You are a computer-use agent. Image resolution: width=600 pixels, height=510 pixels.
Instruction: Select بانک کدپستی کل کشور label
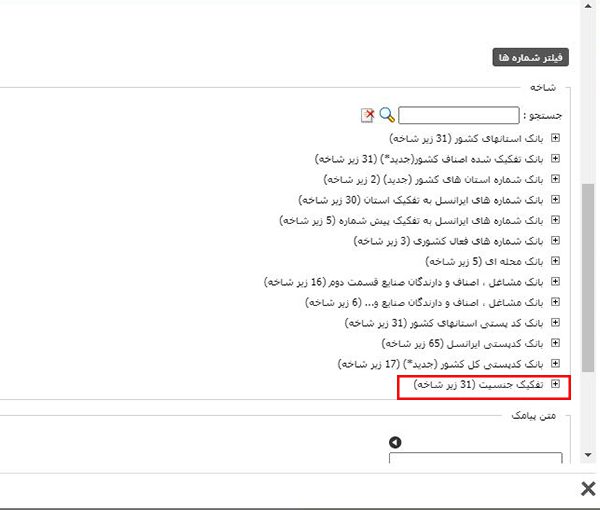tap(440, 364)
